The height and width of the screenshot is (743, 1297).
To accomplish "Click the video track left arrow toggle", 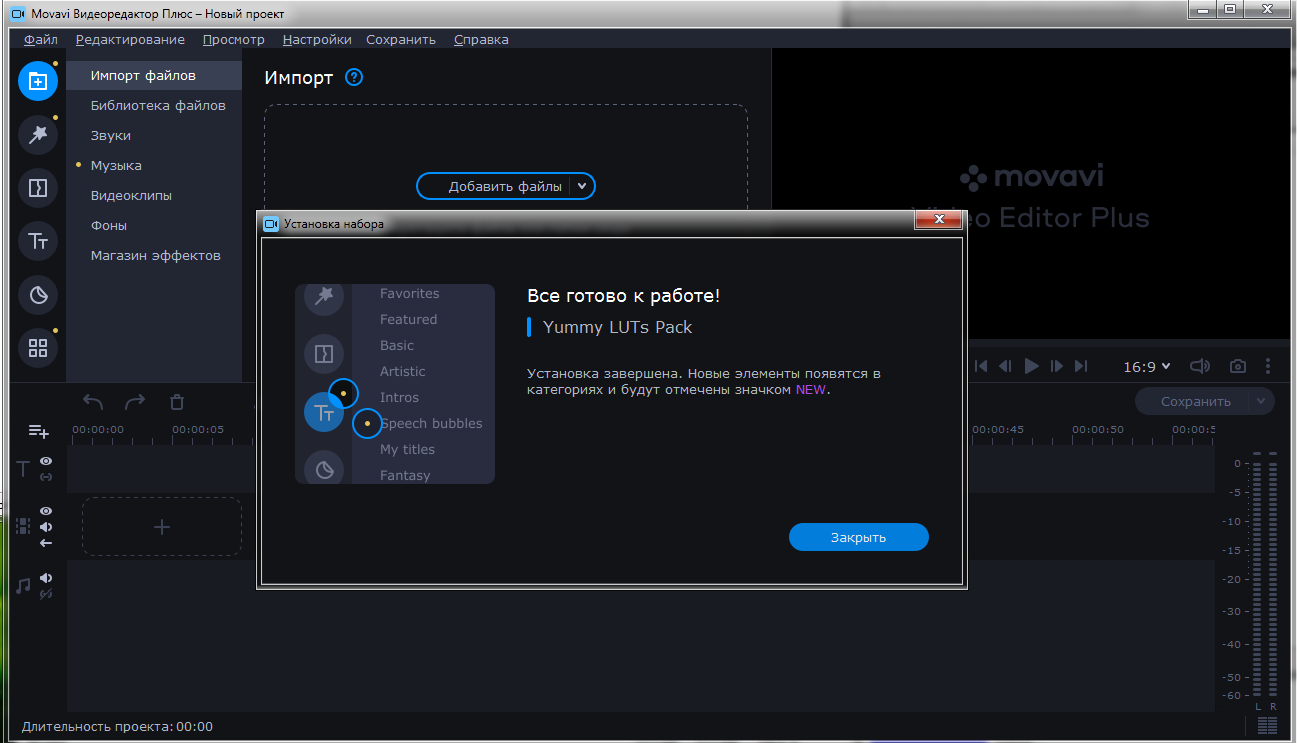I will (x=46, y=543).
